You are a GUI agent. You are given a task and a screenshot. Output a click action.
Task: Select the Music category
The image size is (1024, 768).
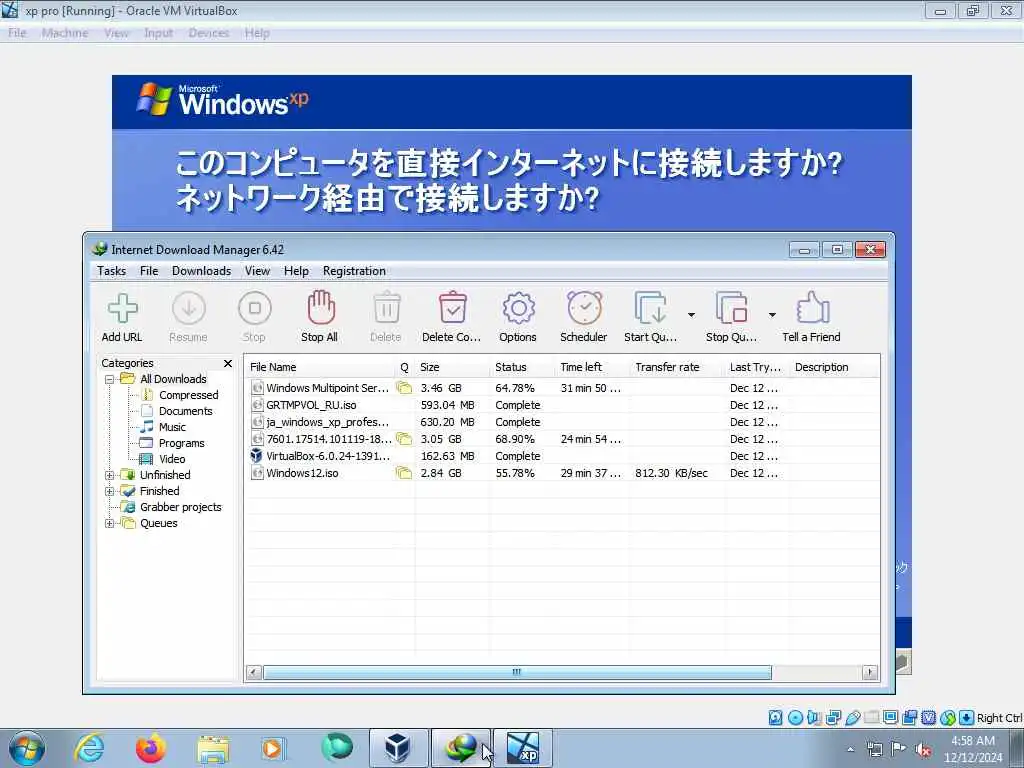coord(172,427)
